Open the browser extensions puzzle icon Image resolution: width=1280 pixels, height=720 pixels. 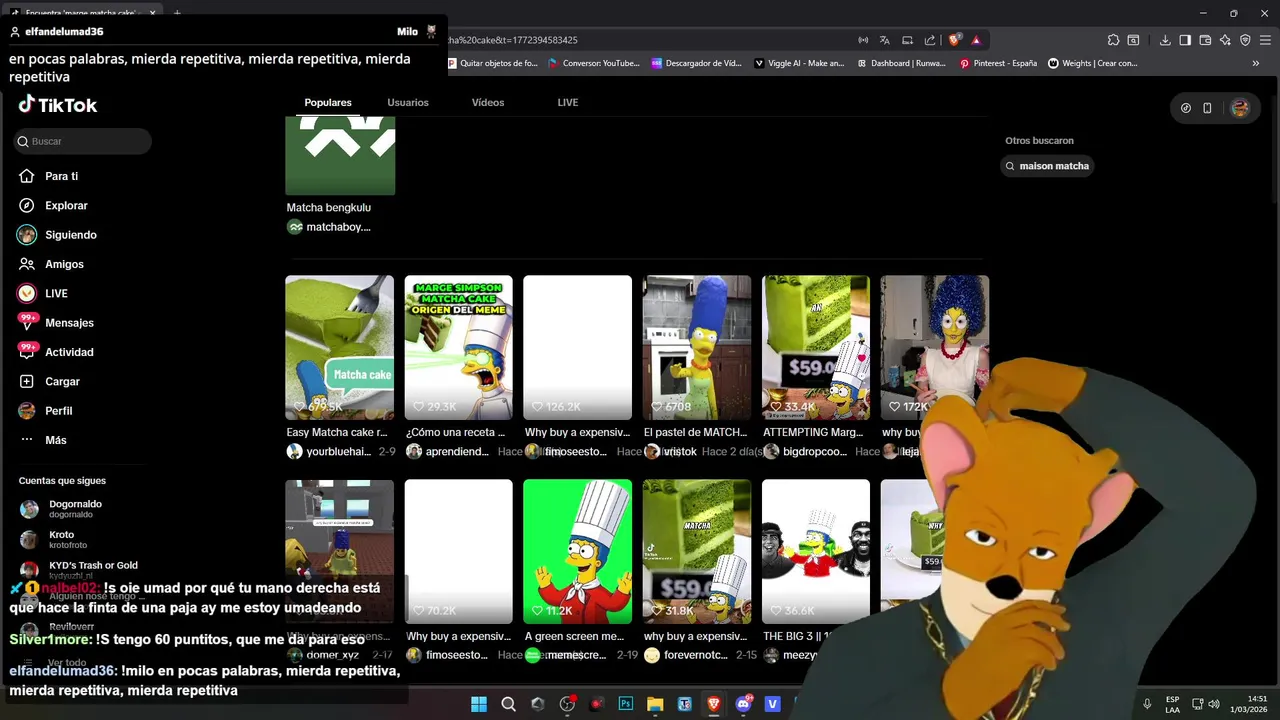click(1113, 40)
